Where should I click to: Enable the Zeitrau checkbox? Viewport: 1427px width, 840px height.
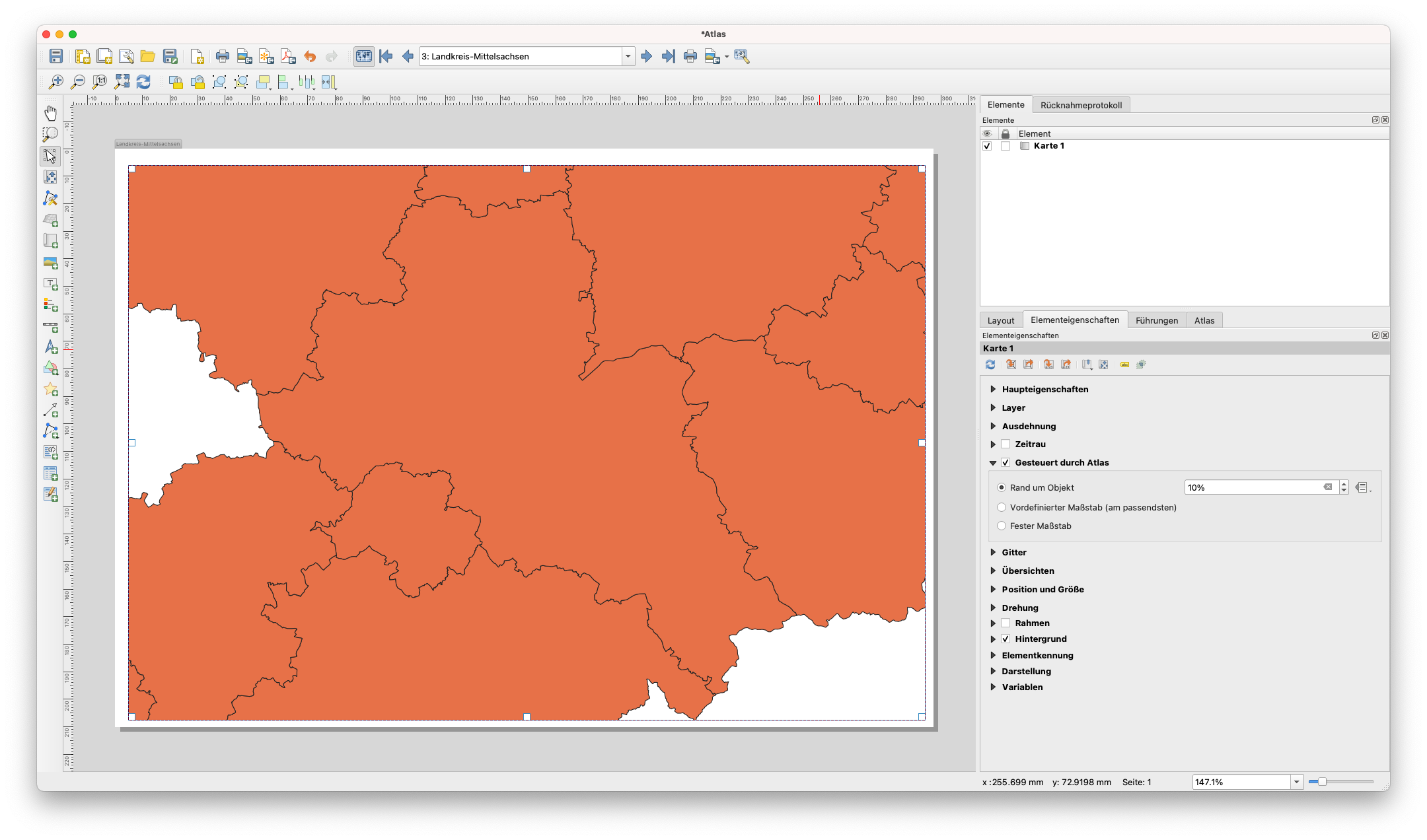(x=1006, y=444)
